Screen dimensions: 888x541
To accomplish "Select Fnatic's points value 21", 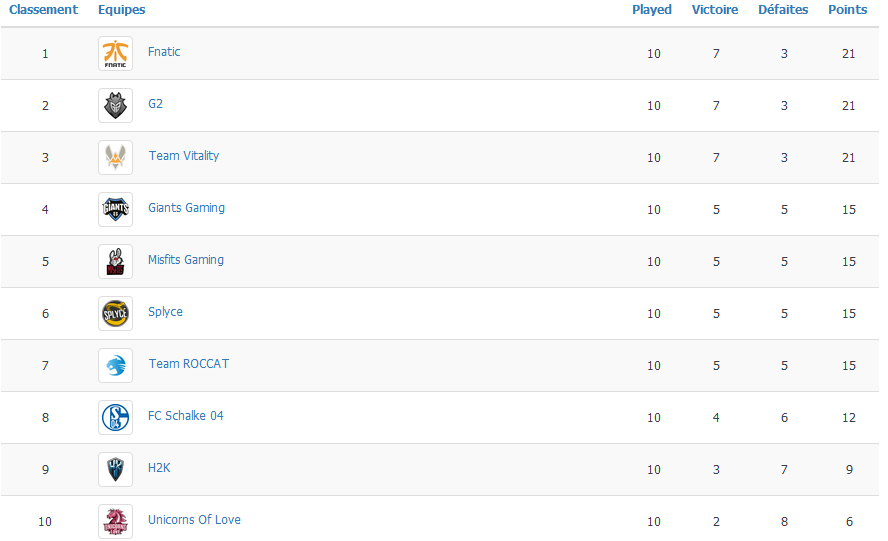I will 848,54.
